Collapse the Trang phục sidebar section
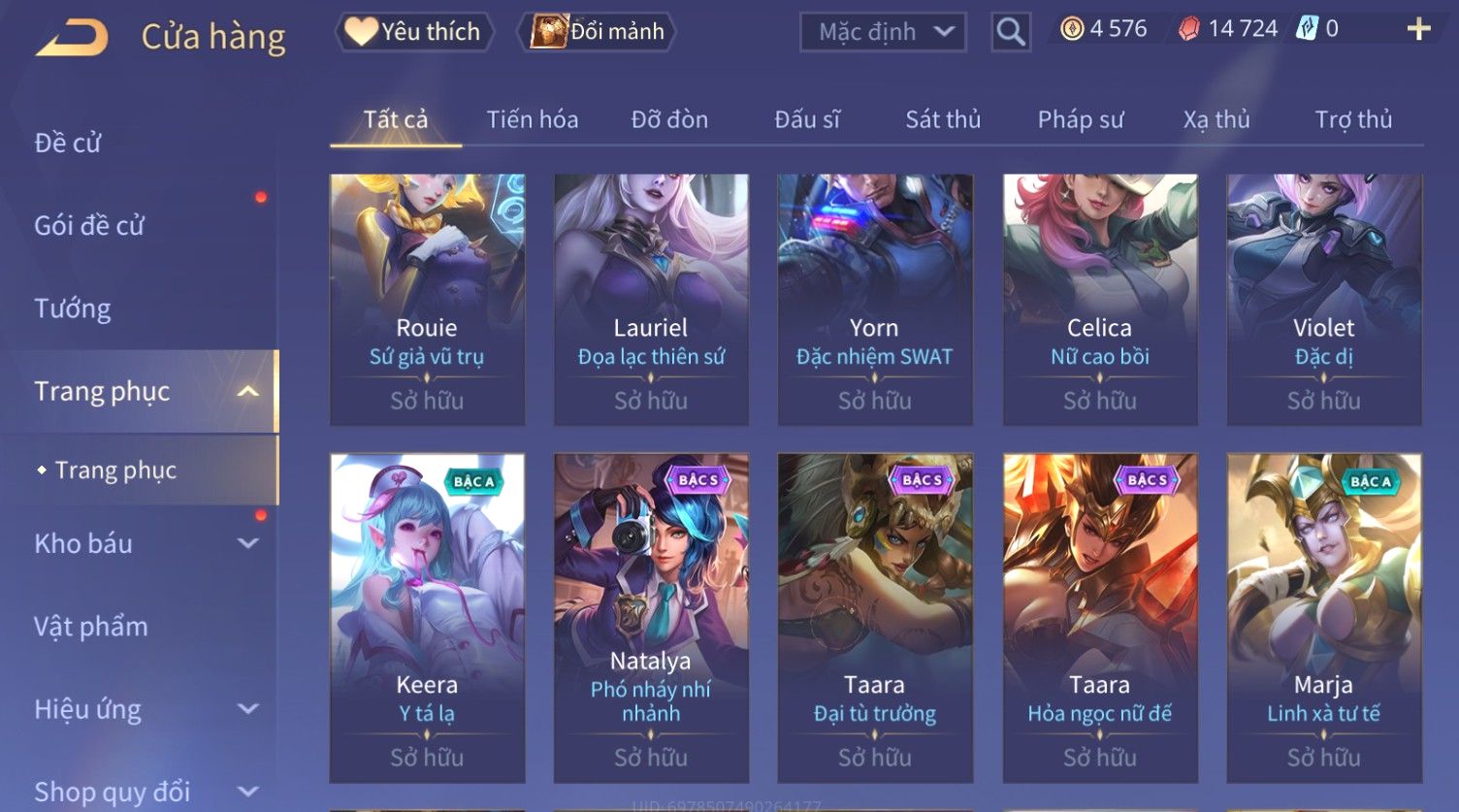The width and height of the screenshot is (1459, 812). coord(248,391)
